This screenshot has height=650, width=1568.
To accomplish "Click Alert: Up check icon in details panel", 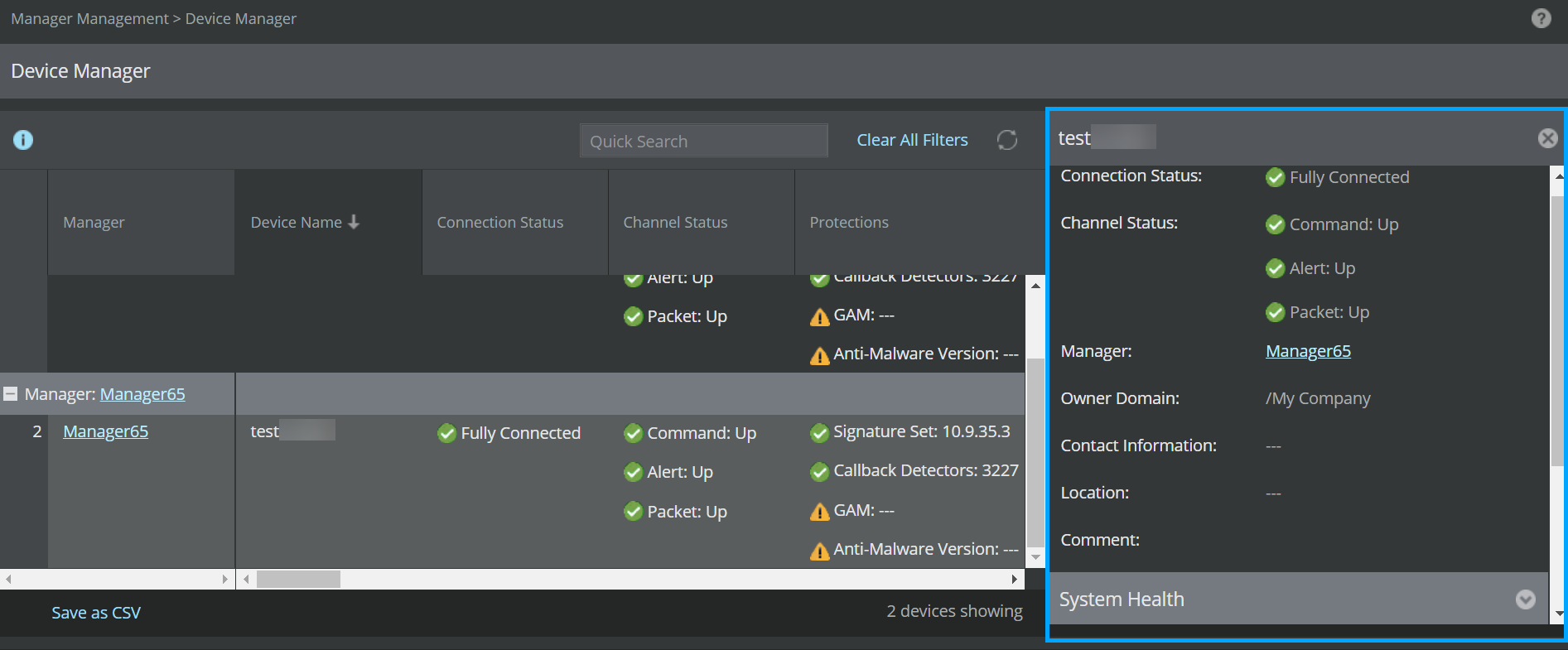I will coord(1276,268).
